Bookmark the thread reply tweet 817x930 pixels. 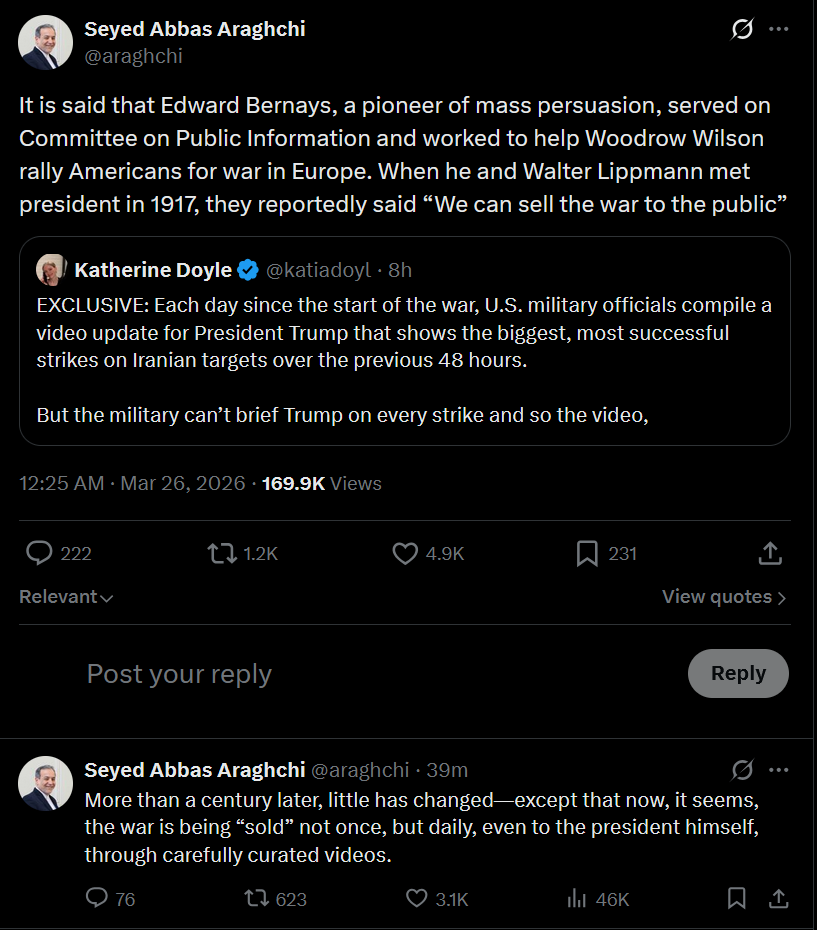[x=737, y=899]
